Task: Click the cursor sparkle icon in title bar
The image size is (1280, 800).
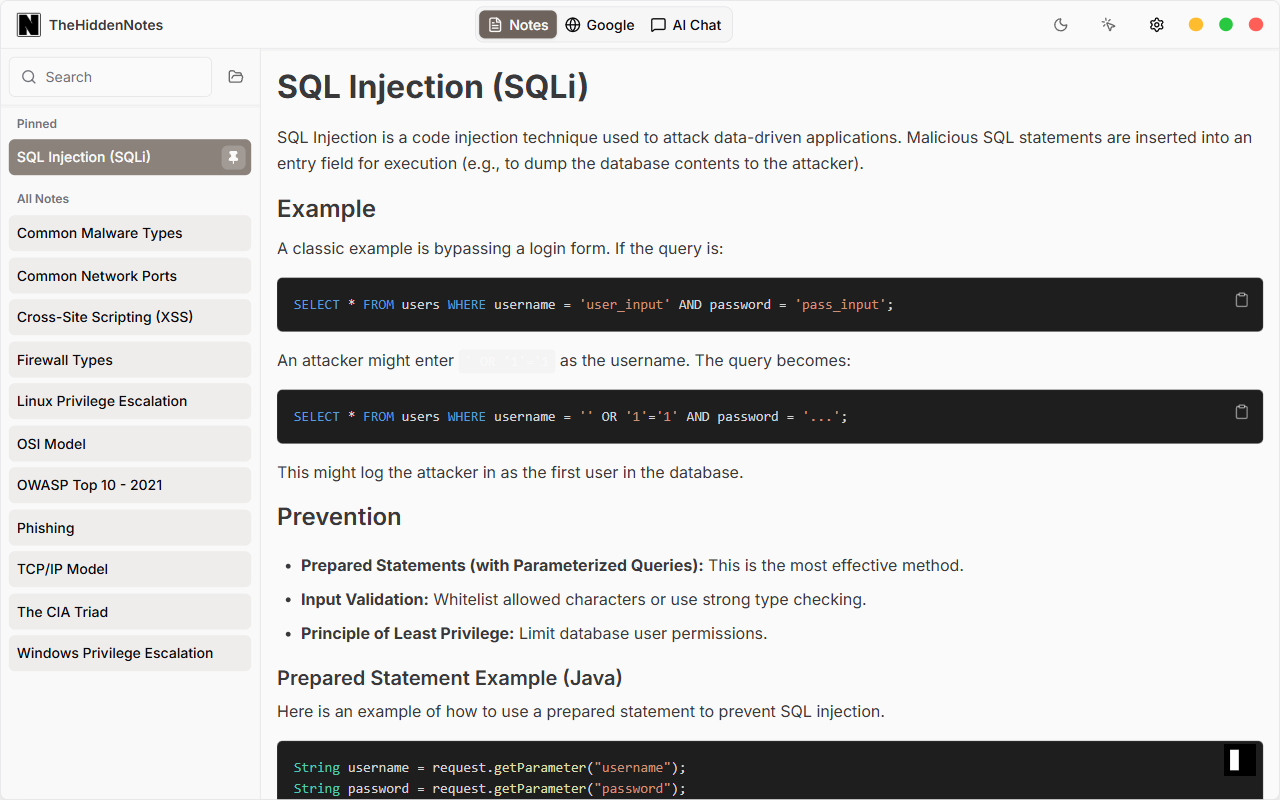Action: pyautogui.click(x=1108, y=25)
